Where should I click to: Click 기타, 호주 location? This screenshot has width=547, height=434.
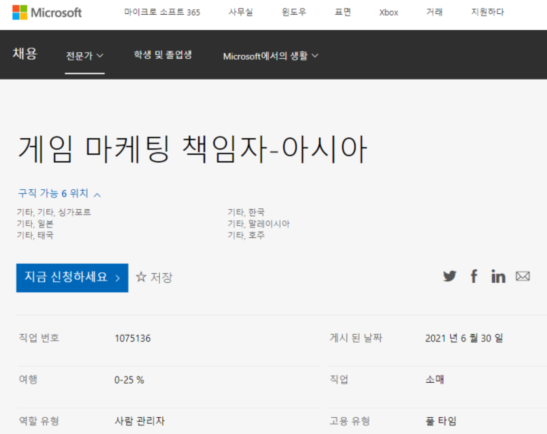pos(246,235)
